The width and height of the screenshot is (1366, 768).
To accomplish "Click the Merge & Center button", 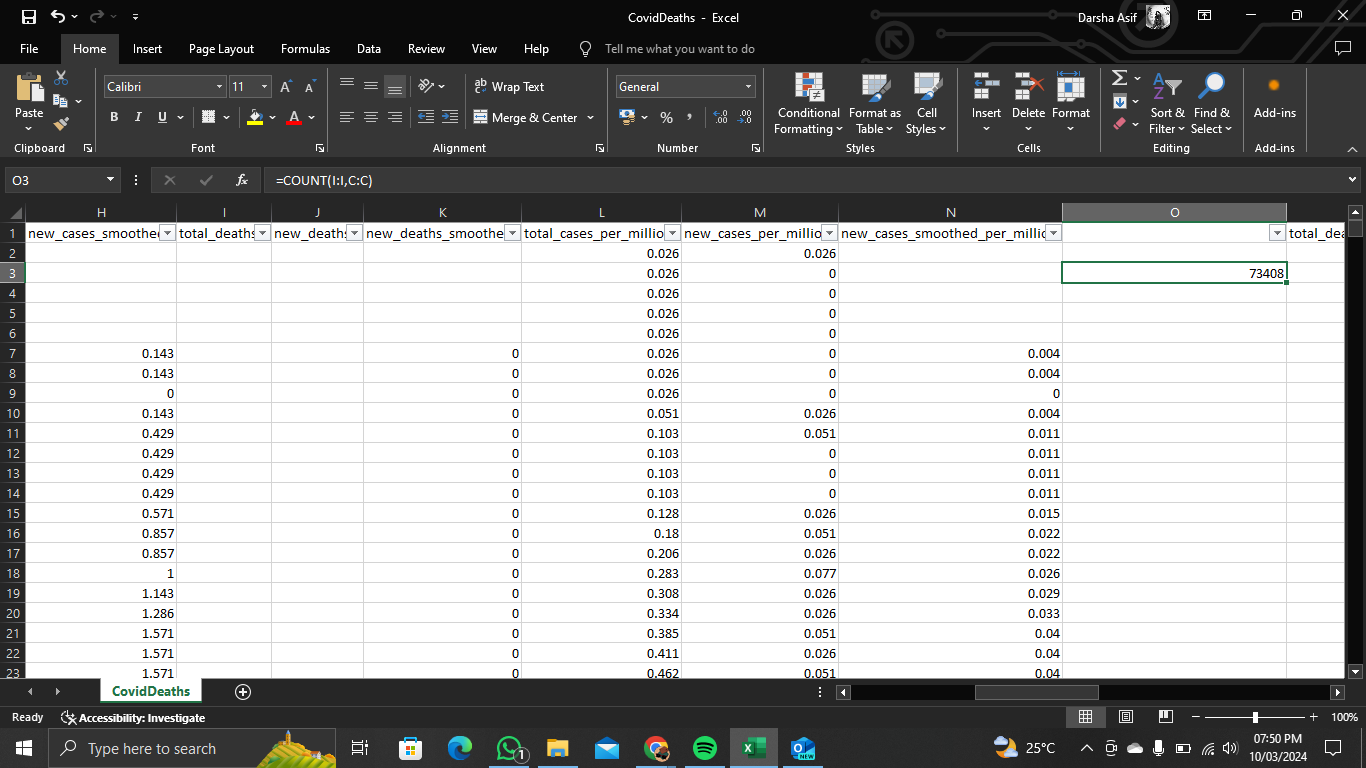I will (526, 117).
